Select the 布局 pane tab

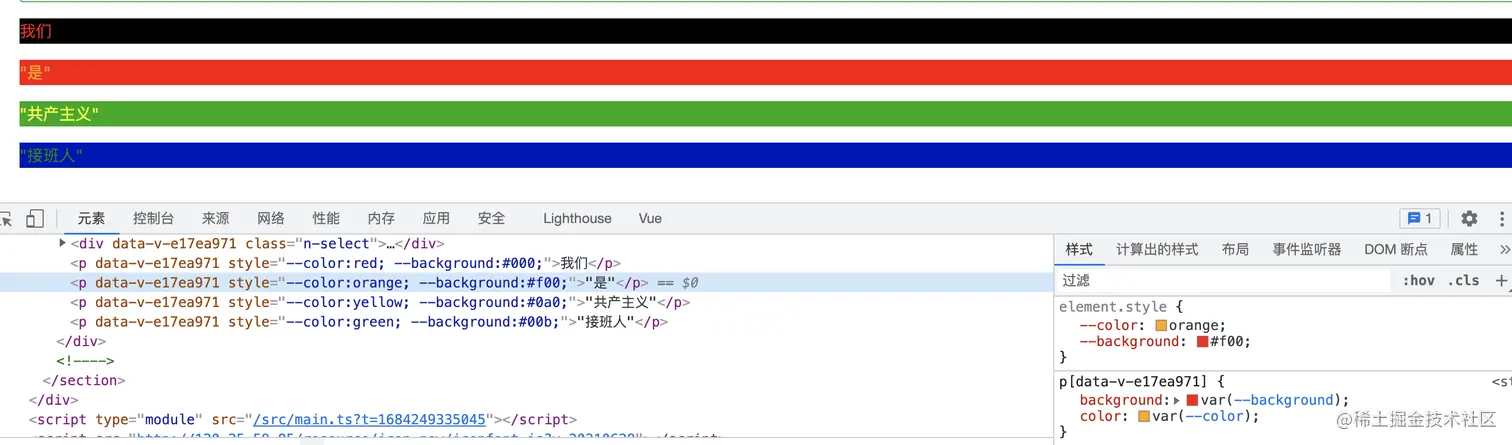pyautogui.click(x=1235, y=249)
